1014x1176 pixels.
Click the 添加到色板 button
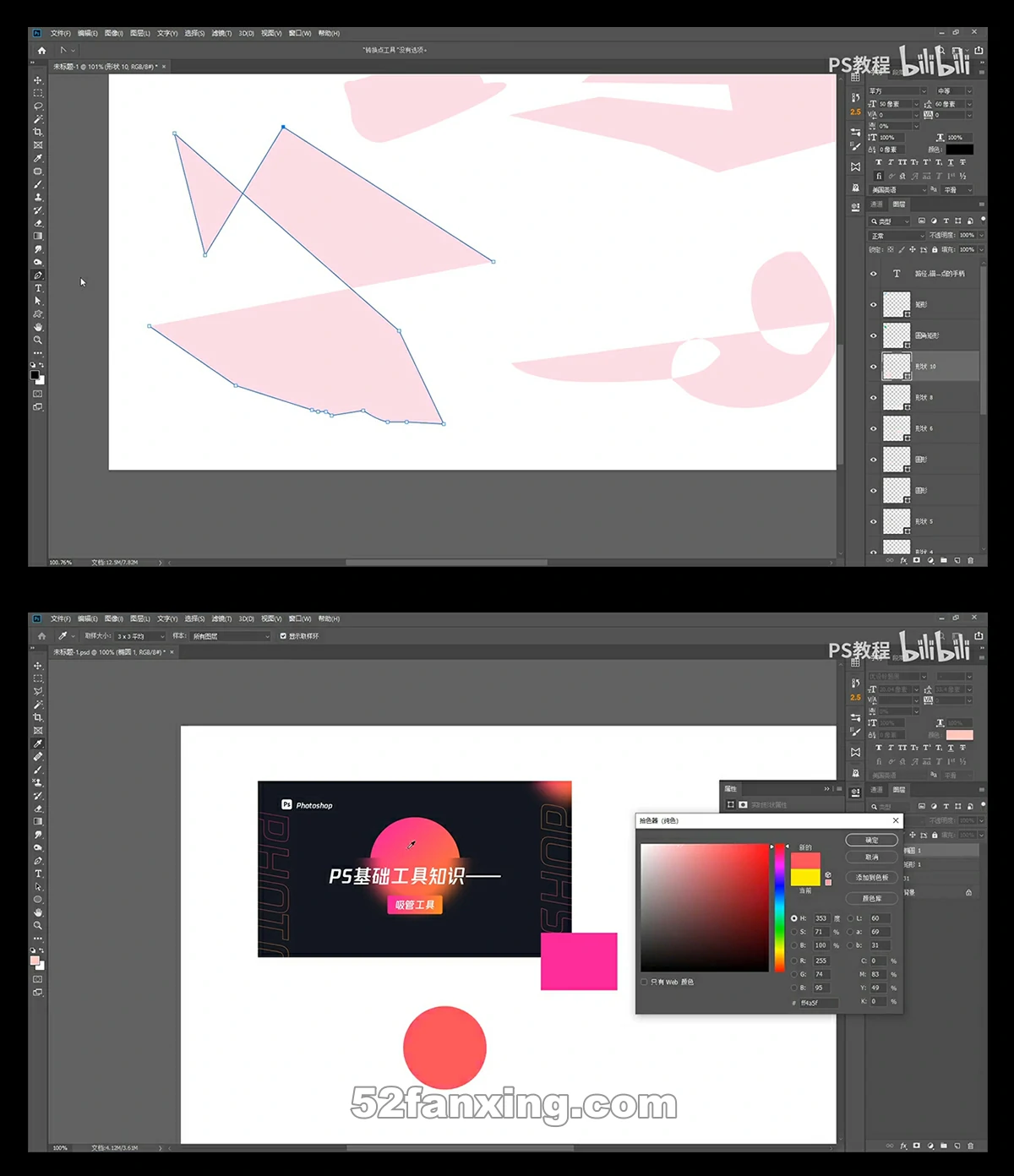click(871, 878)
